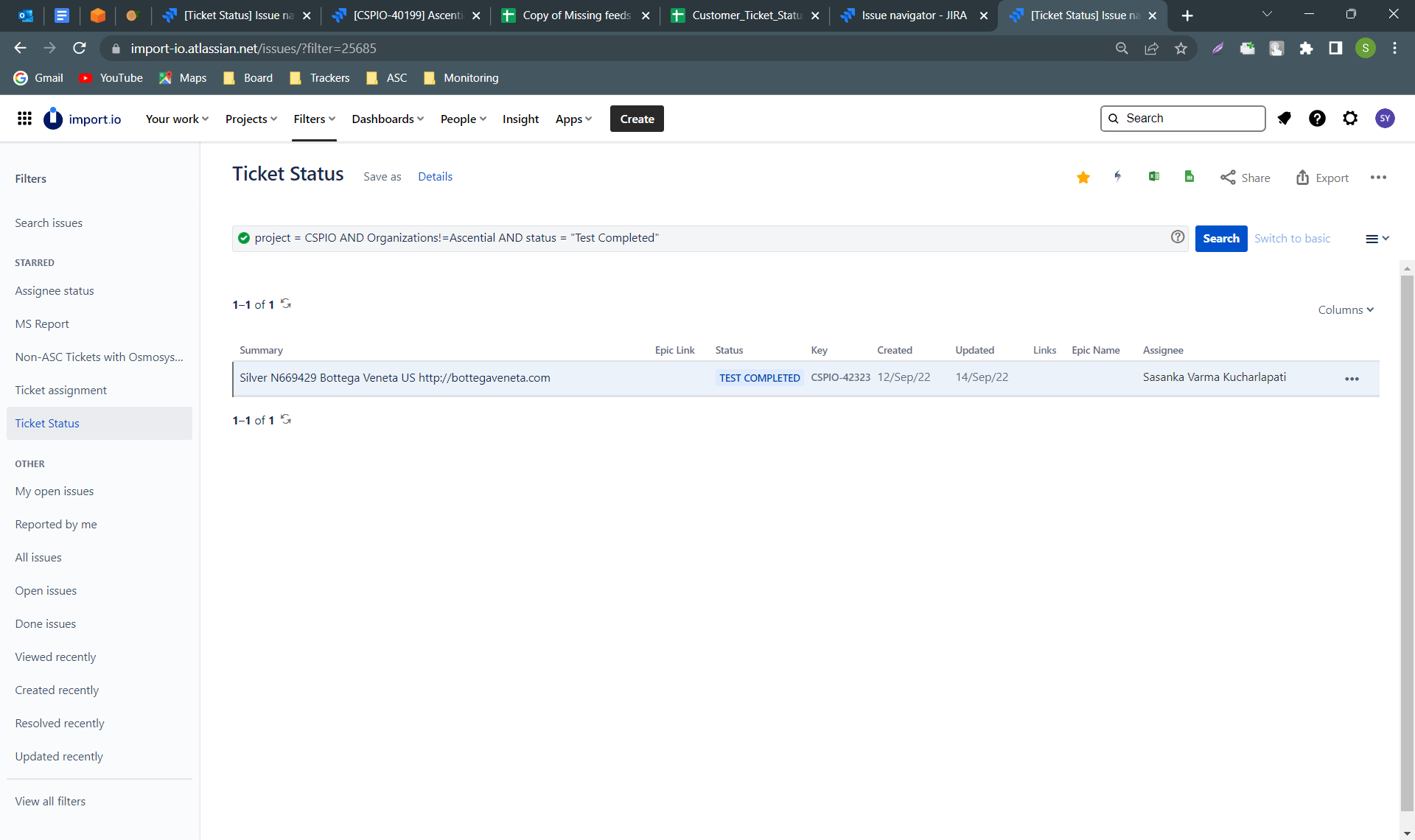Select Assignee status starred filter

click(55, 291)
